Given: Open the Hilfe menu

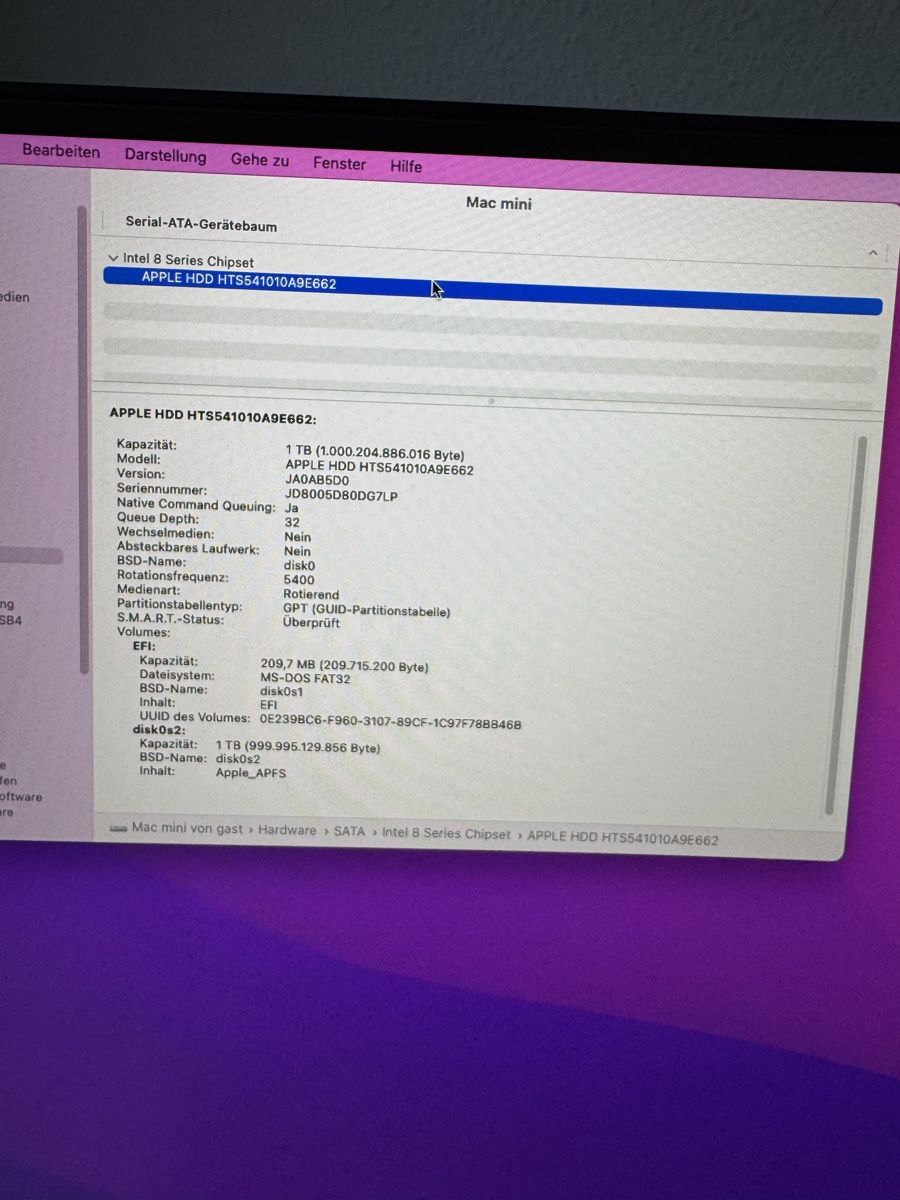Looking at the screenshot, I should point(406,166).
